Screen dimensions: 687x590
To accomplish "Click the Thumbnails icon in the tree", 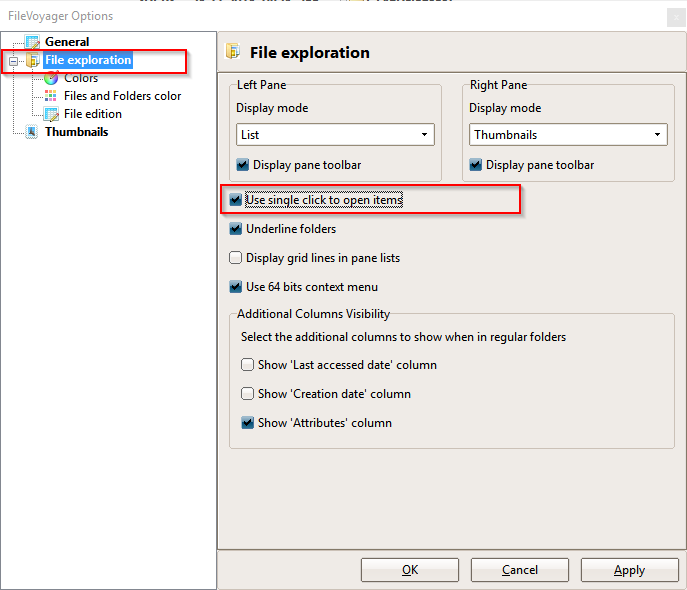I will click(x=32, y=132).
